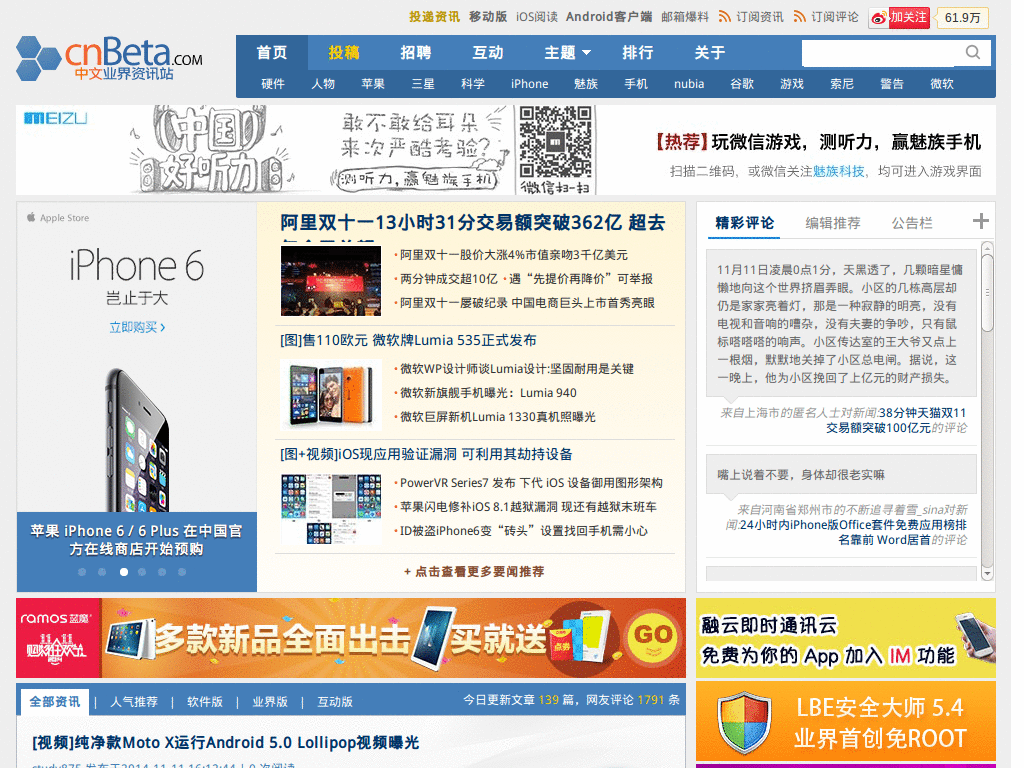Open the 微软新旗舰手机曝光 Lumia 940 link
The image size is (1024, 768).
tap(488, 392)
